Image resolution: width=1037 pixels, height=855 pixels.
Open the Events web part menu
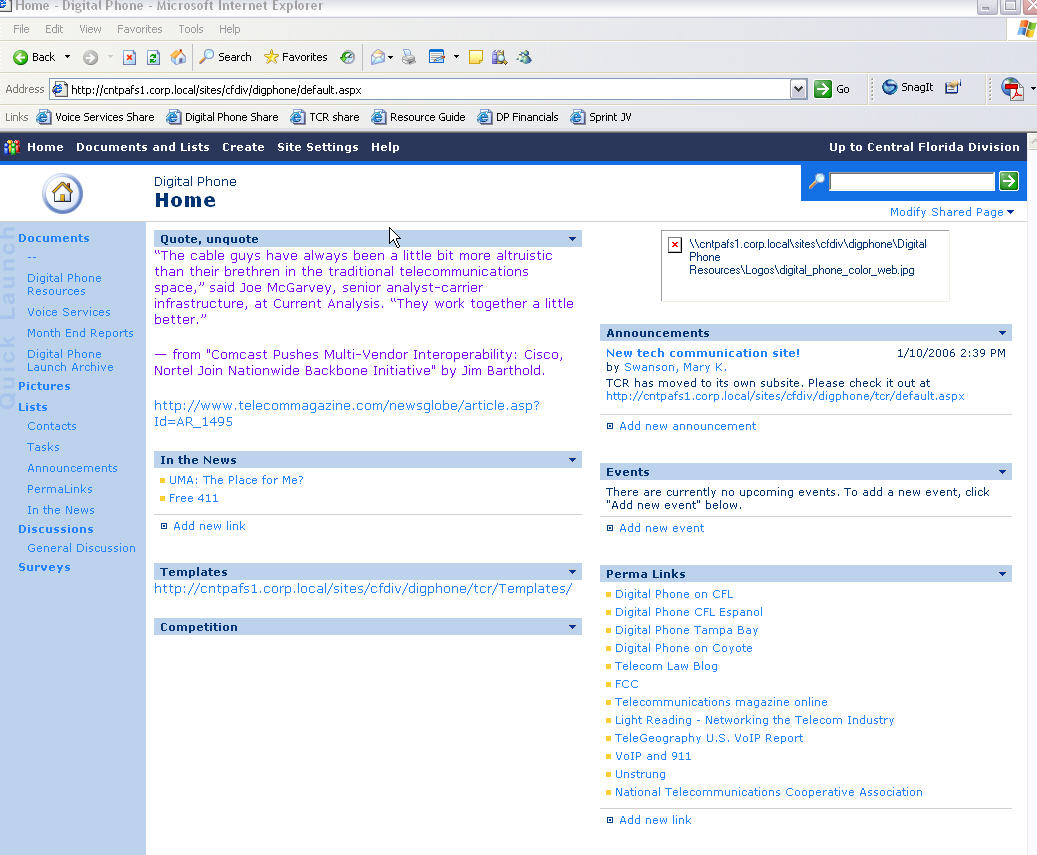1002,471
